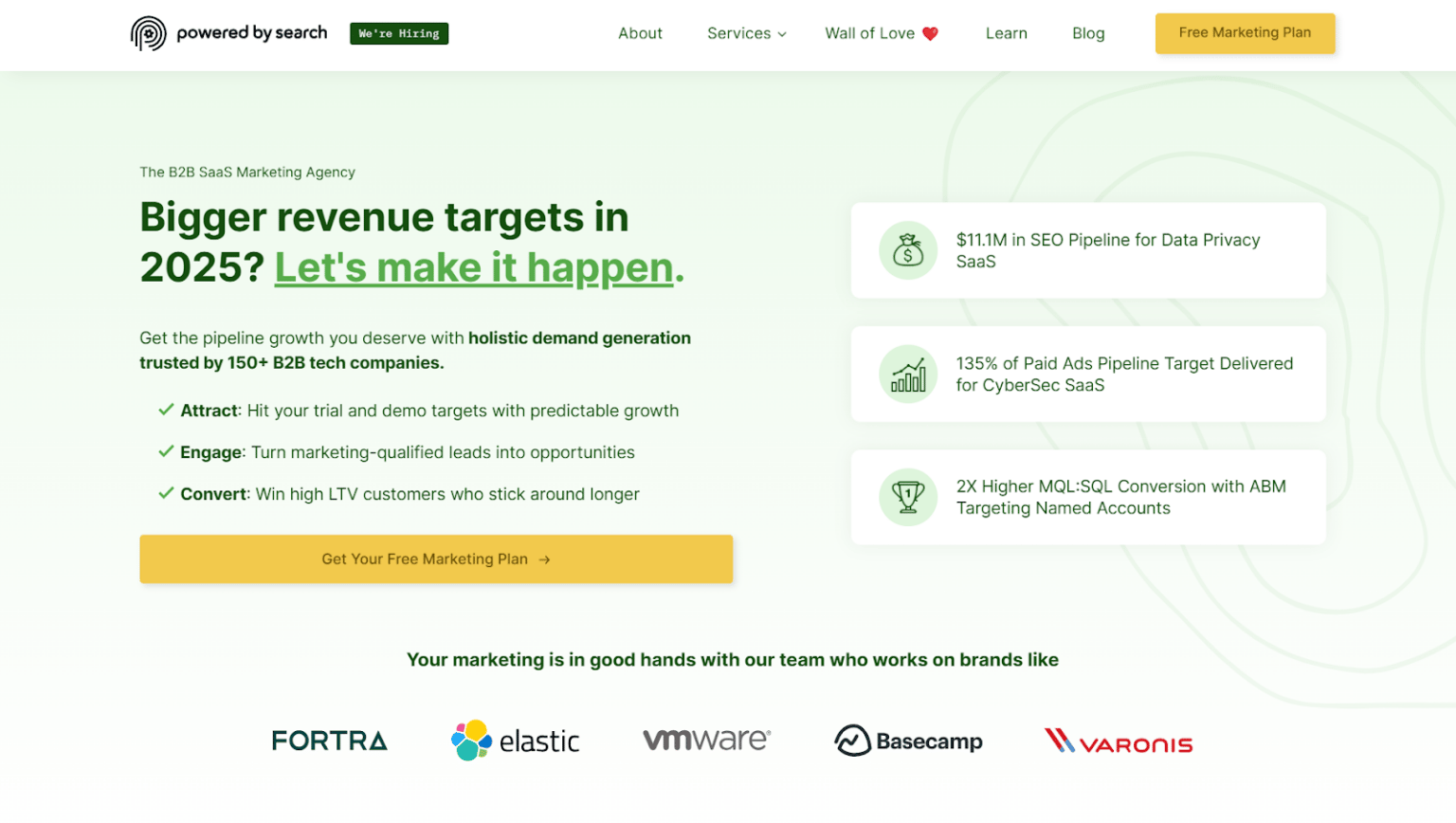1456x823 pixels.
Task: Click the Powered by Search fingerprint logo
Action: [148, 33]
